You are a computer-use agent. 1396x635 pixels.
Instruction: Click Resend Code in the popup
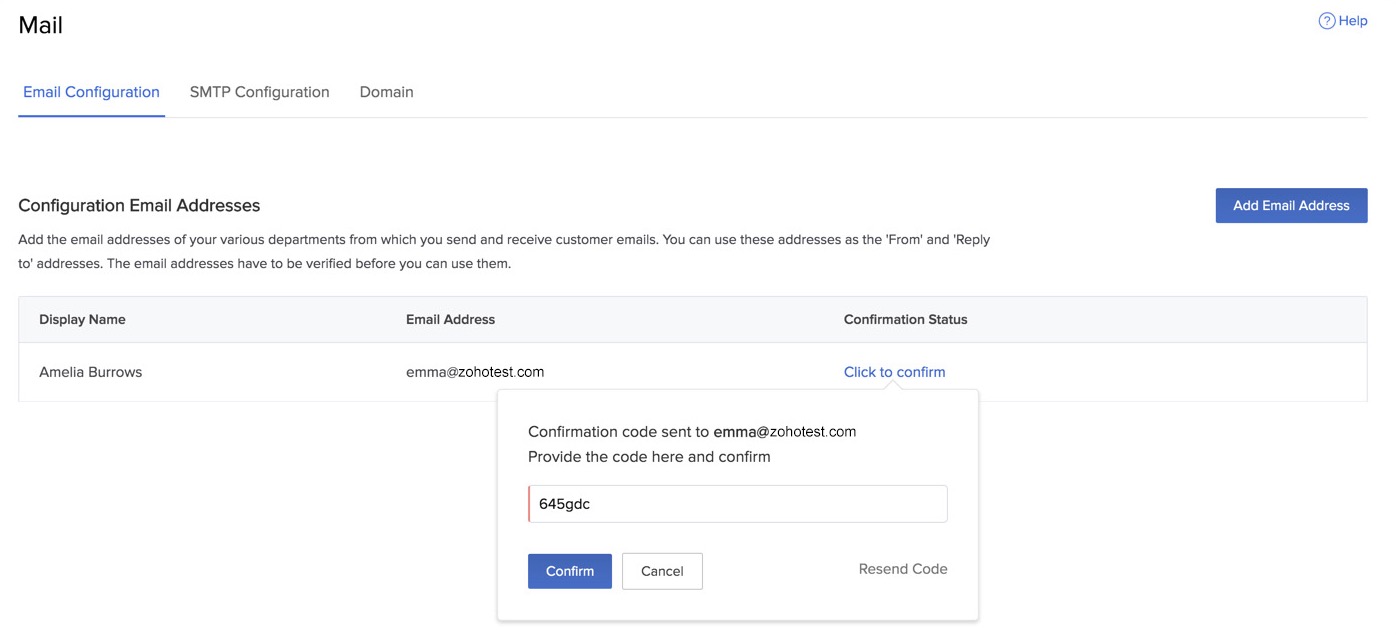point(902,569)
